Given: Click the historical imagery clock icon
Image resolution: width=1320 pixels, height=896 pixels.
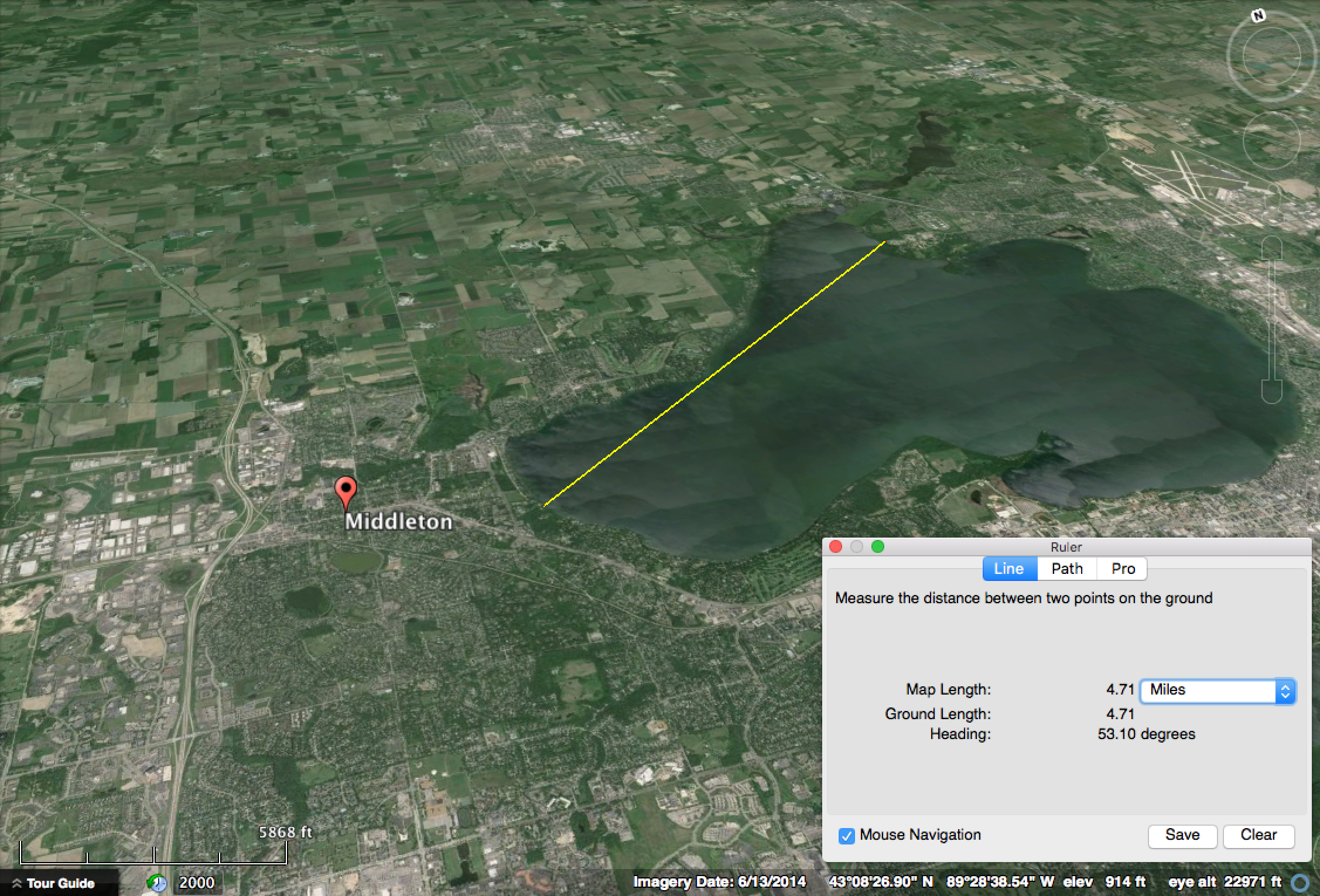Looking at the screenshot, I should (x=157, y=883).
